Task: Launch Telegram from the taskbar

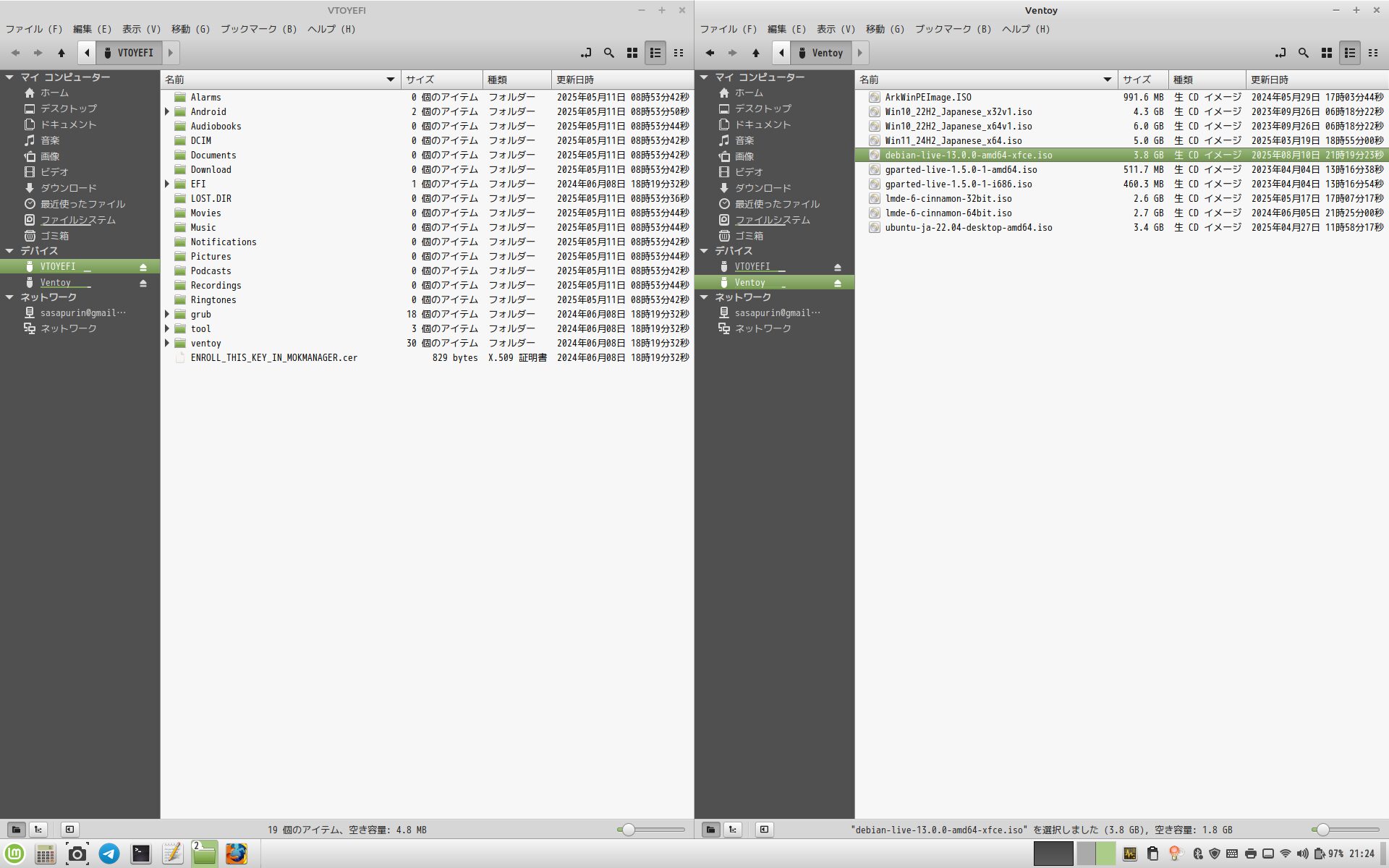Action: [x=109, y=854]
